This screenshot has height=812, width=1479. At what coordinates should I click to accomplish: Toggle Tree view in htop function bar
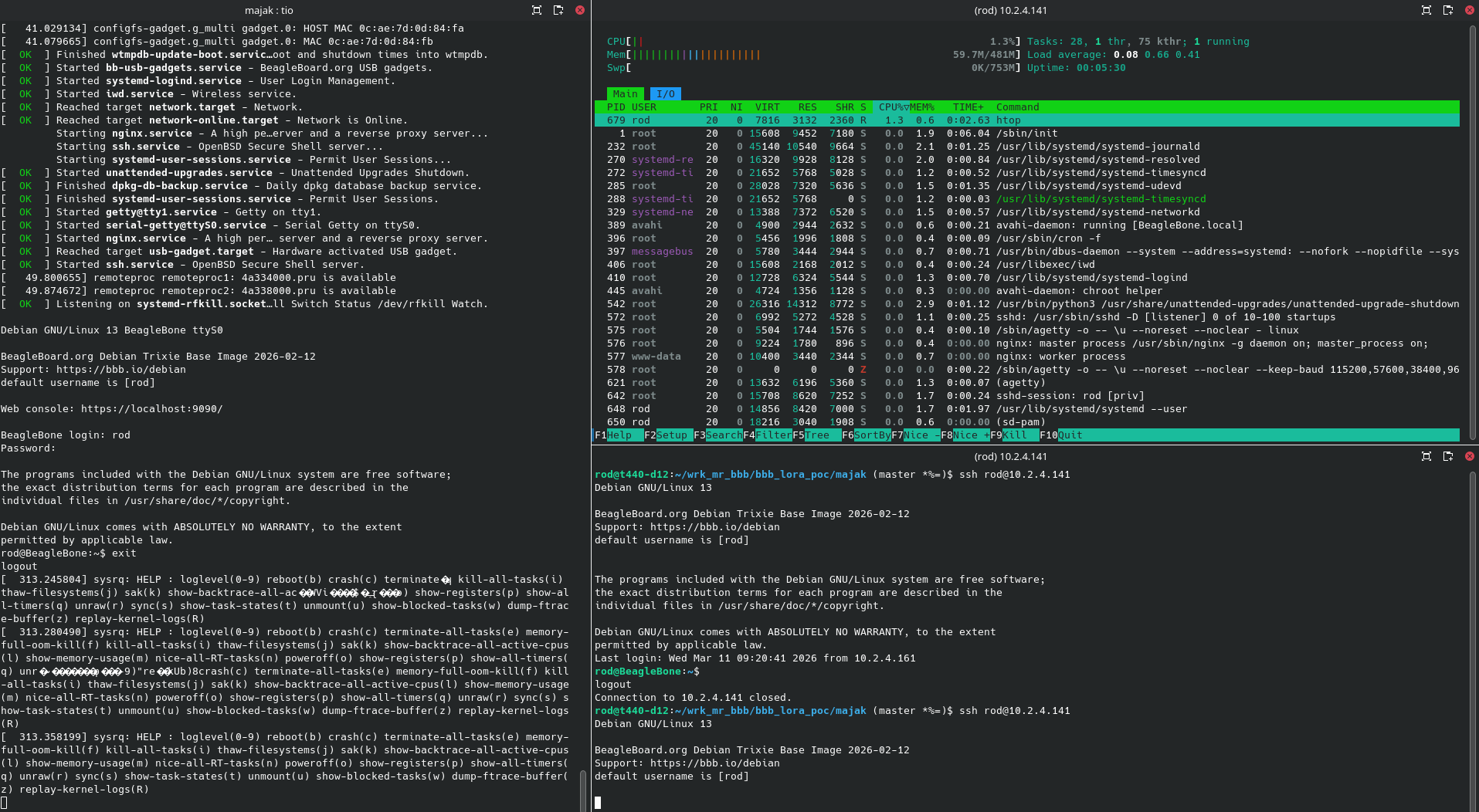pos(817,435)
